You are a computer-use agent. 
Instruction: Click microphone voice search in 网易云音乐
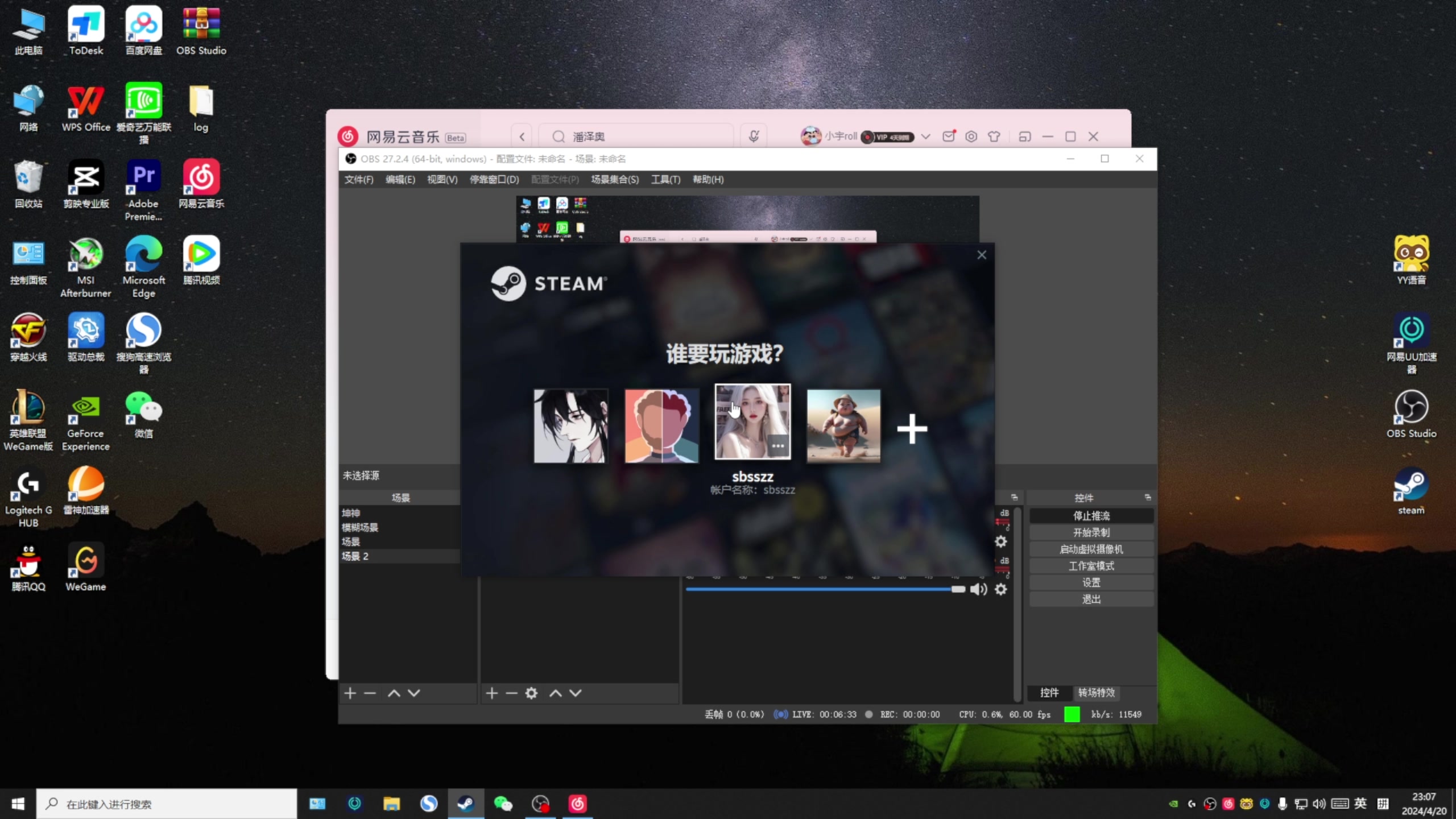(x=754, y=136)
